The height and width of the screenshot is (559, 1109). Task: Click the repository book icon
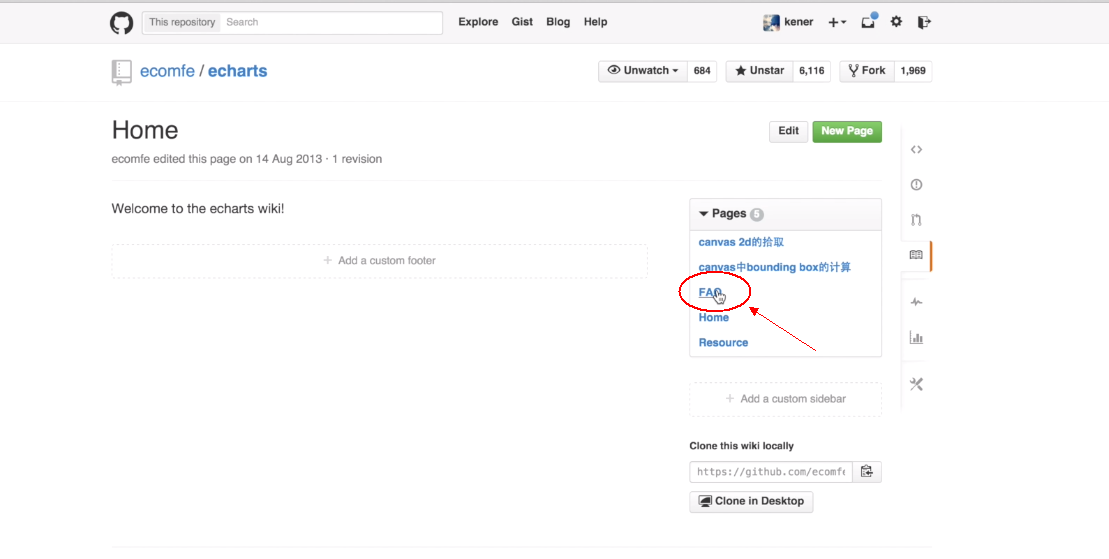(x=122, y=72)
